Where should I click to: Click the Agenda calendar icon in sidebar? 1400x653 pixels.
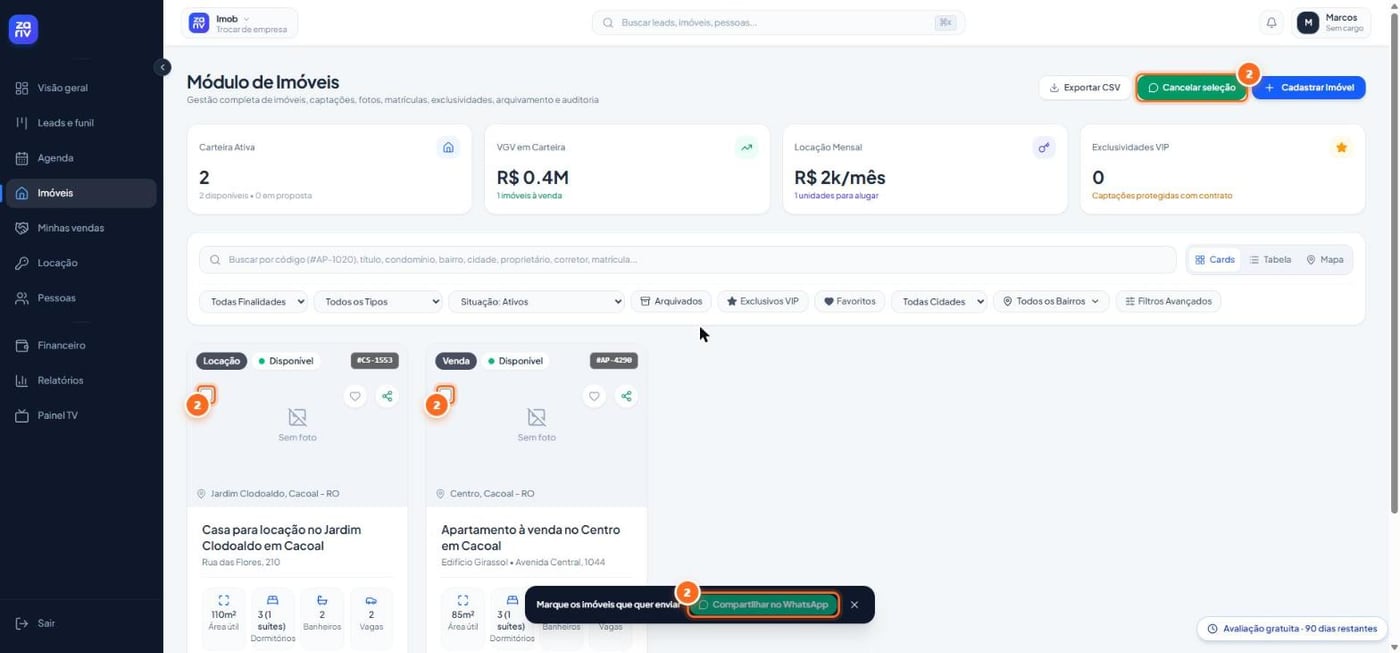(x=22, y=158)
